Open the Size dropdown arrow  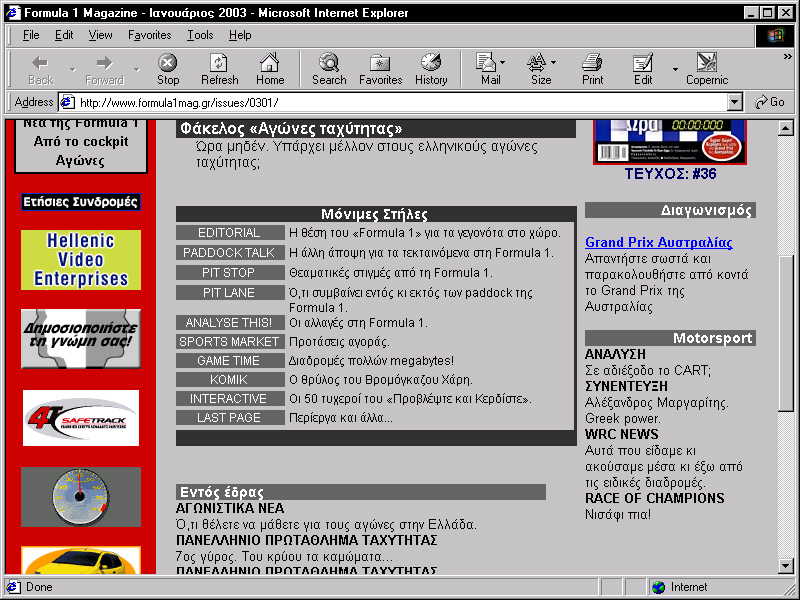click(554, 63)
